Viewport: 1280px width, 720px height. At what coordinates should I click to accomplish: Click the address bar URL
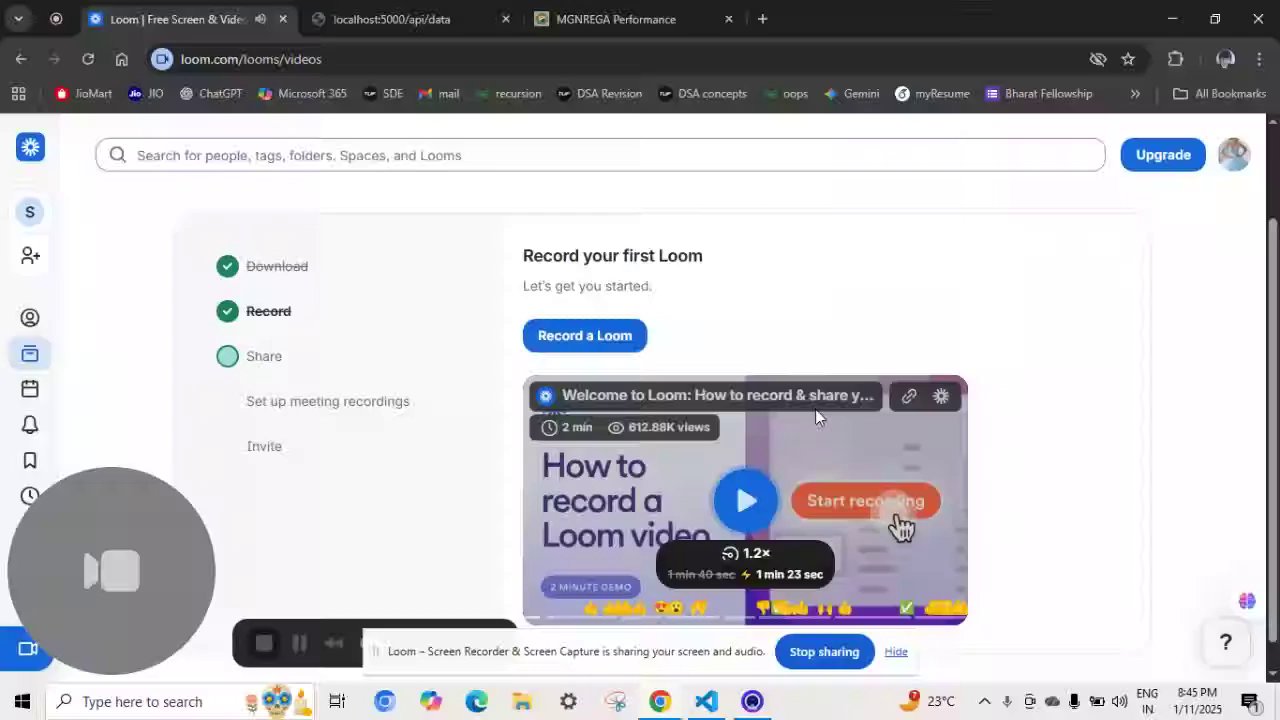tap(251, 59)
